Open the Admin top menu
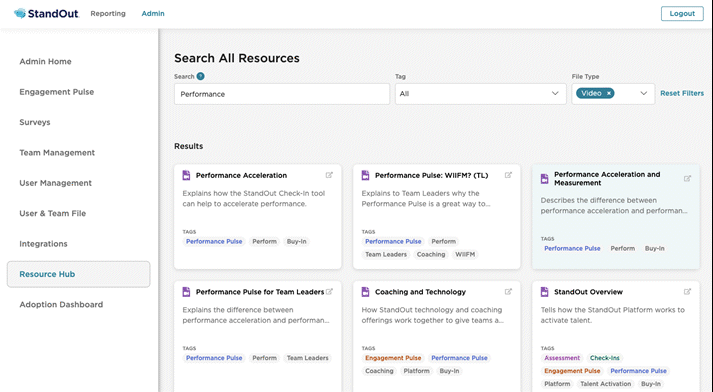Viewport: 713px width, 392px height. (x=153, y=14)
